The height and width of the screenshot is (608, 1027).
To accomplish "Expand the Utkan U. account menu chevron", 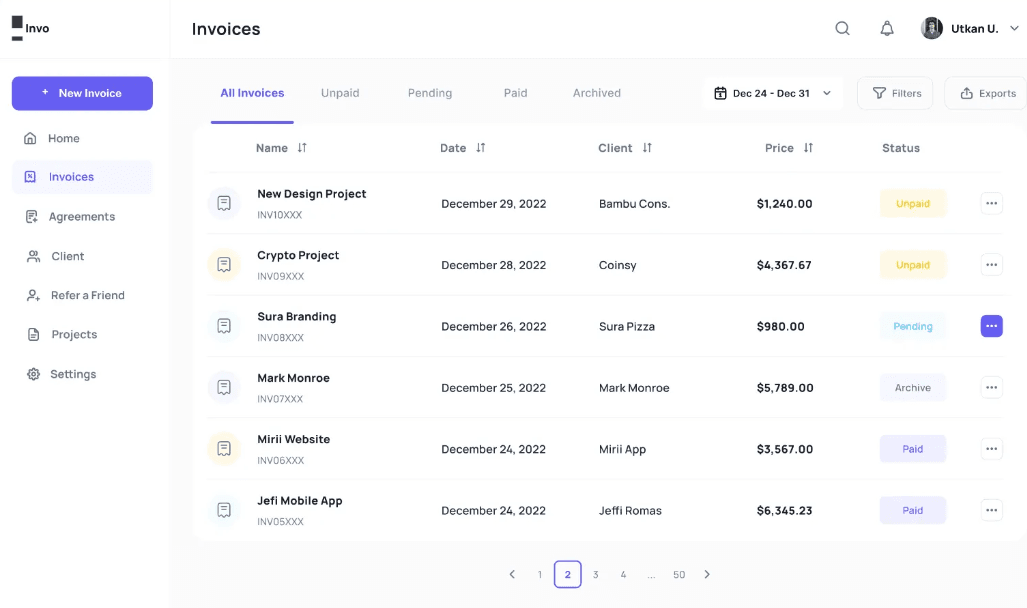I will click(1014, 28).
